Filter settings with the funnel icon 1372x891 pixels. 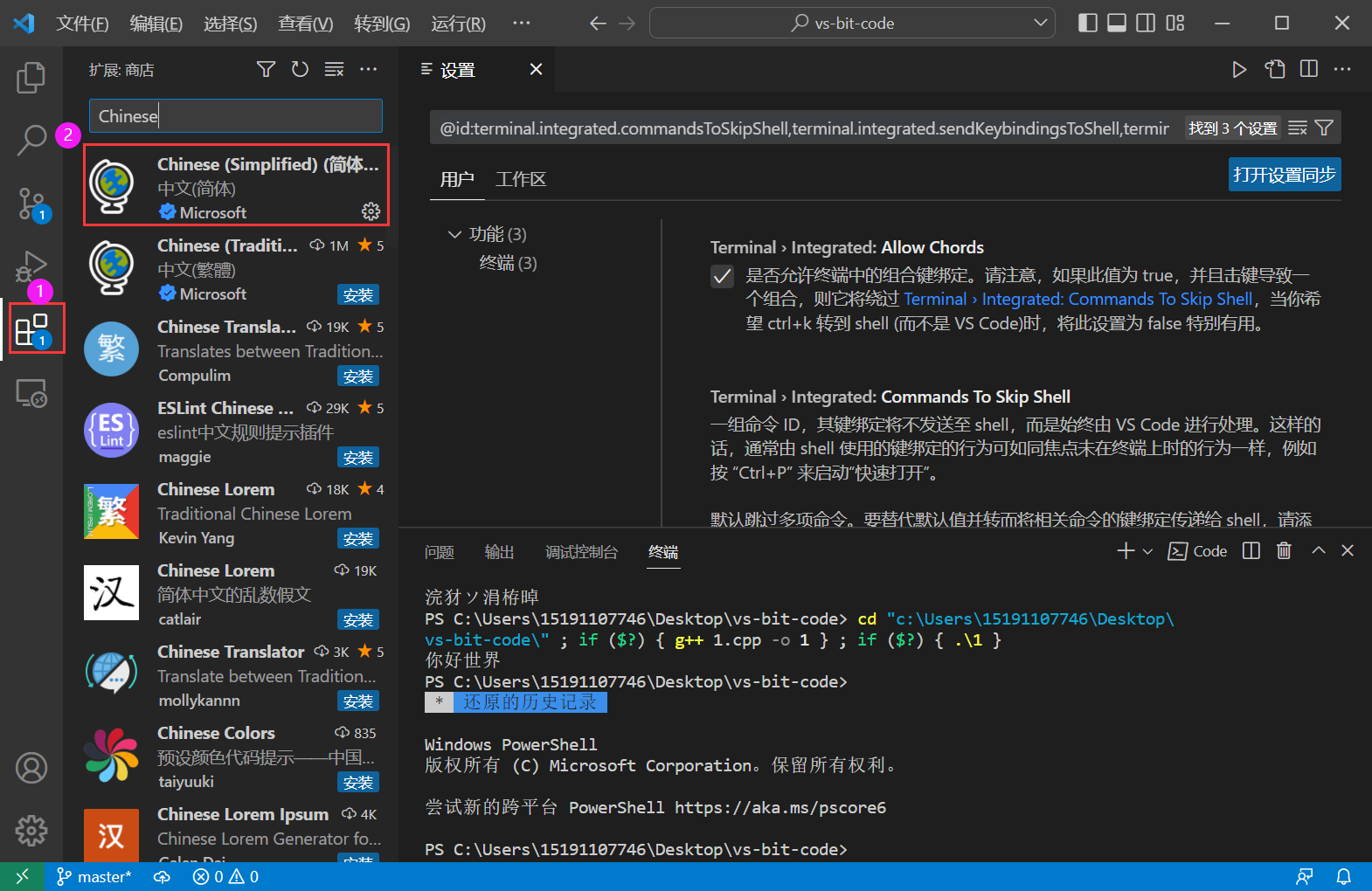[1324, 128]
